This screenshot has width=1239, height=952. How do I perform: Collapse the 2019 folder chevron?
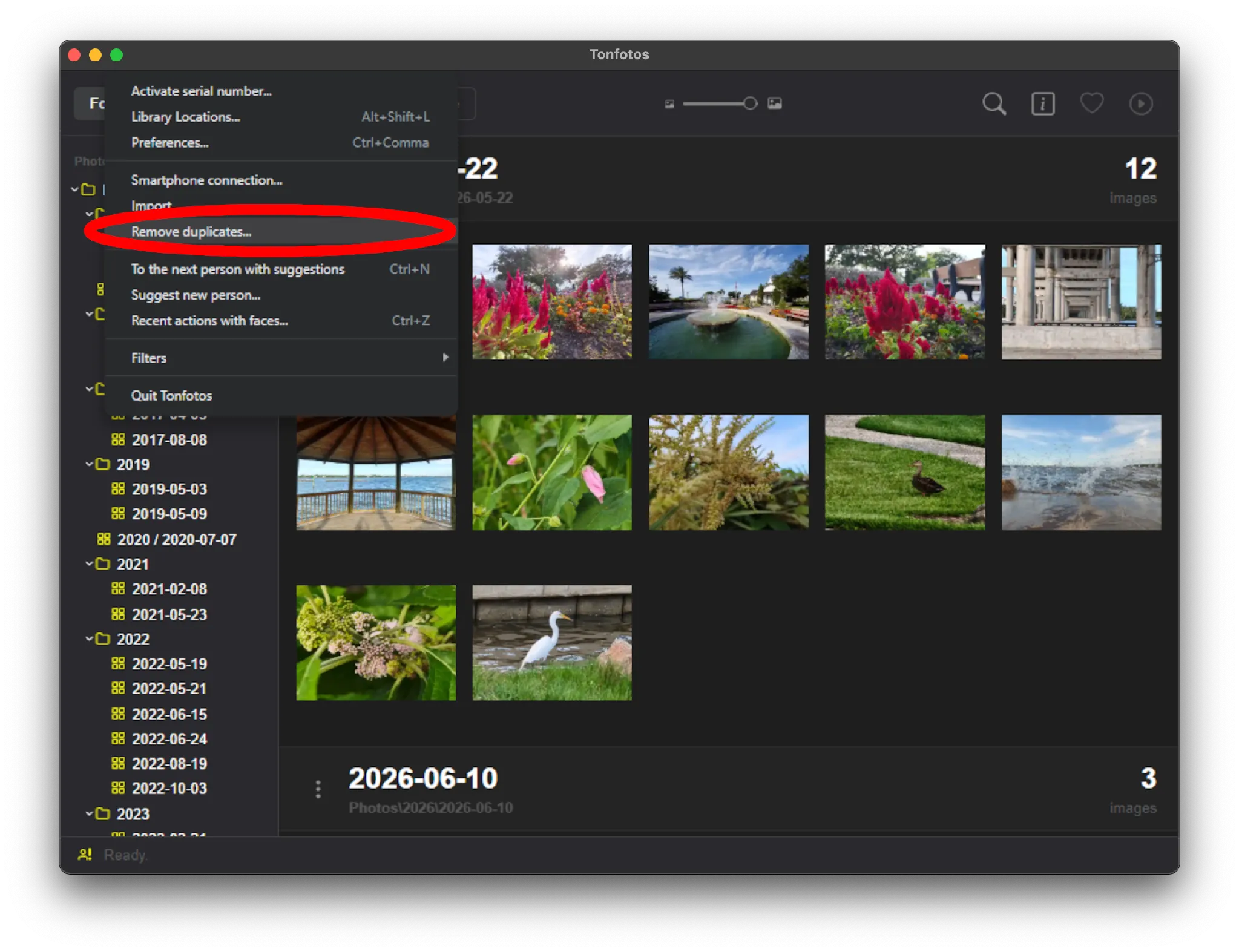click(x=89, y=464)
